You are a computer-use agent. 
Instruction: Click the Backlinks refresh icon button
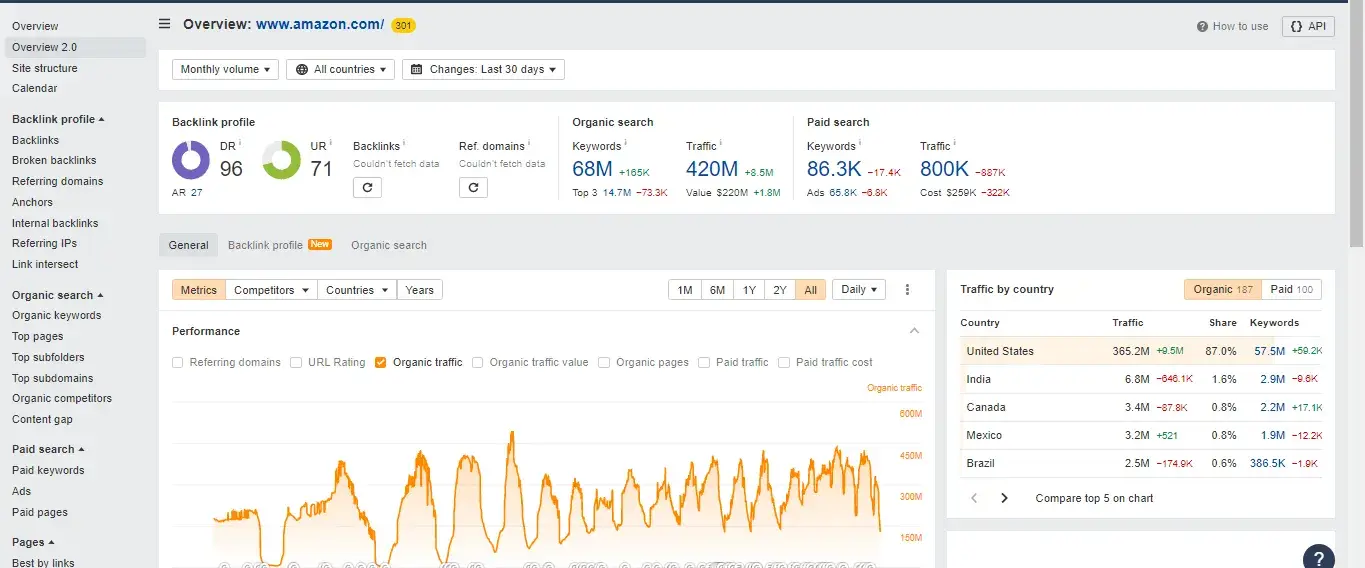coord(367,187)
